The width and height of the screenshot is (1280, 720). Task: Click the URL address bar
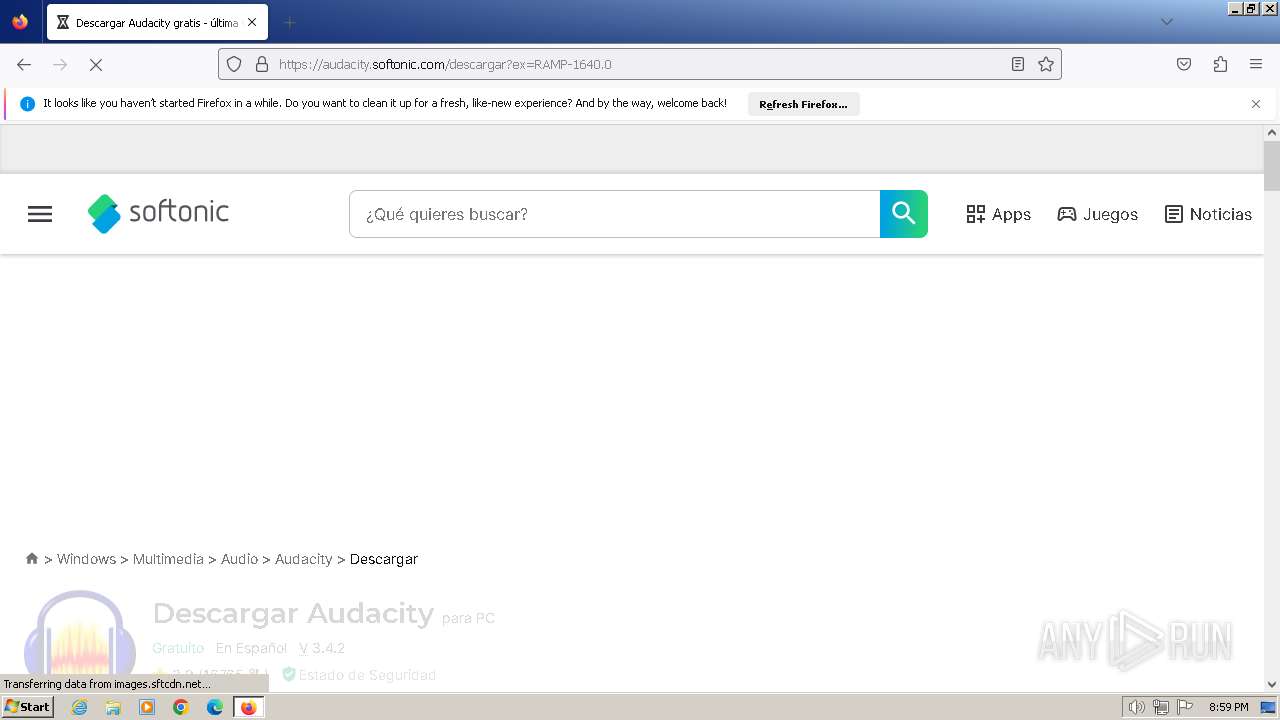coord(640,64)
